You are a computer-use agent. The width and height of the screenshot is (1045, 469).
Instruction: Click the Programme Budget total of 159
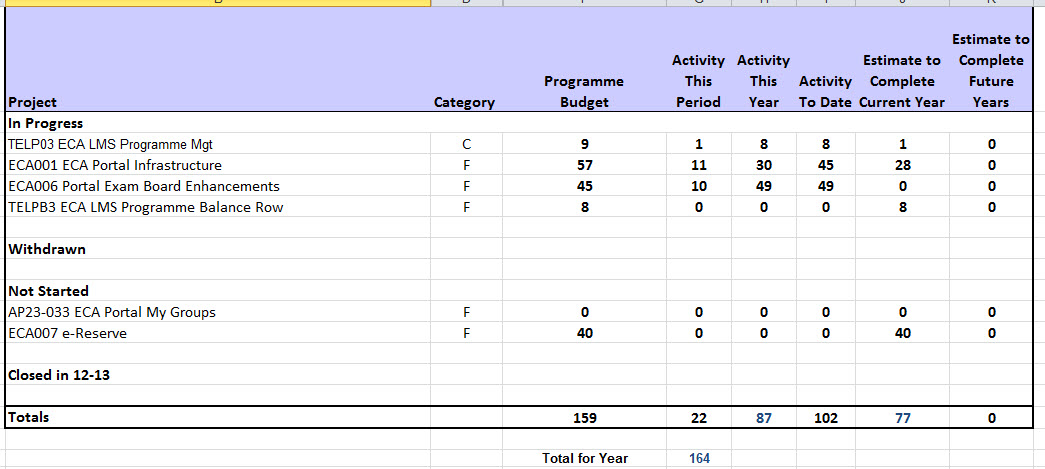[584, 418]
